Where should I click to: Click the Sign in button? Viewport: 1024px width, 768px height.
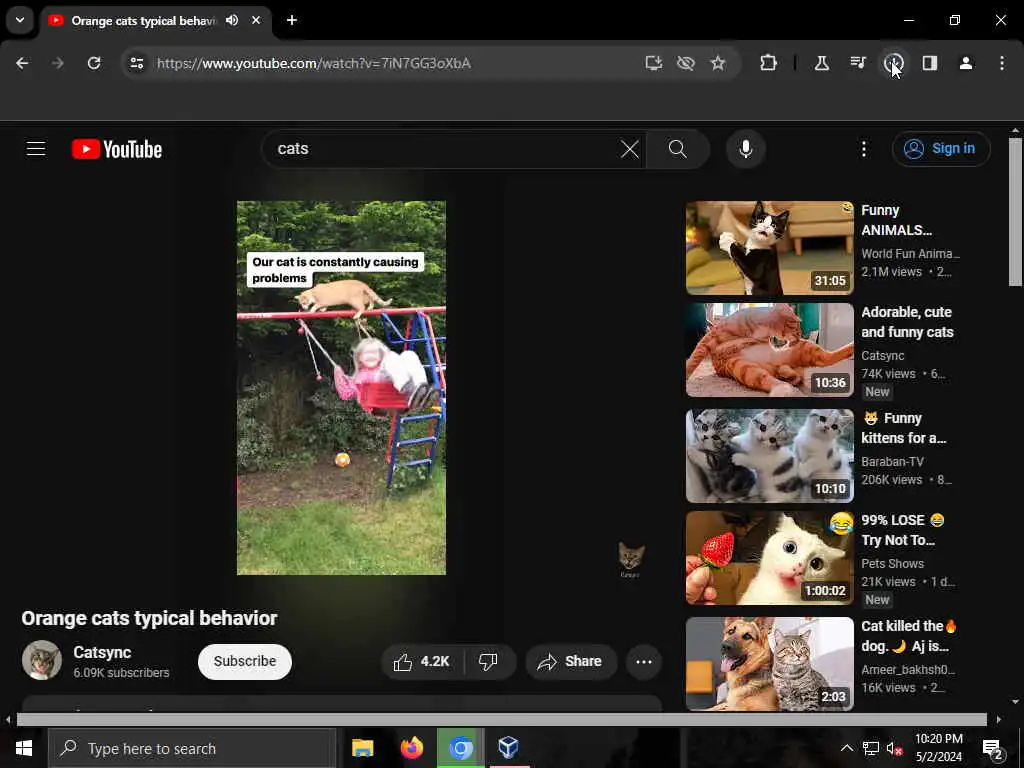point(941,149)
